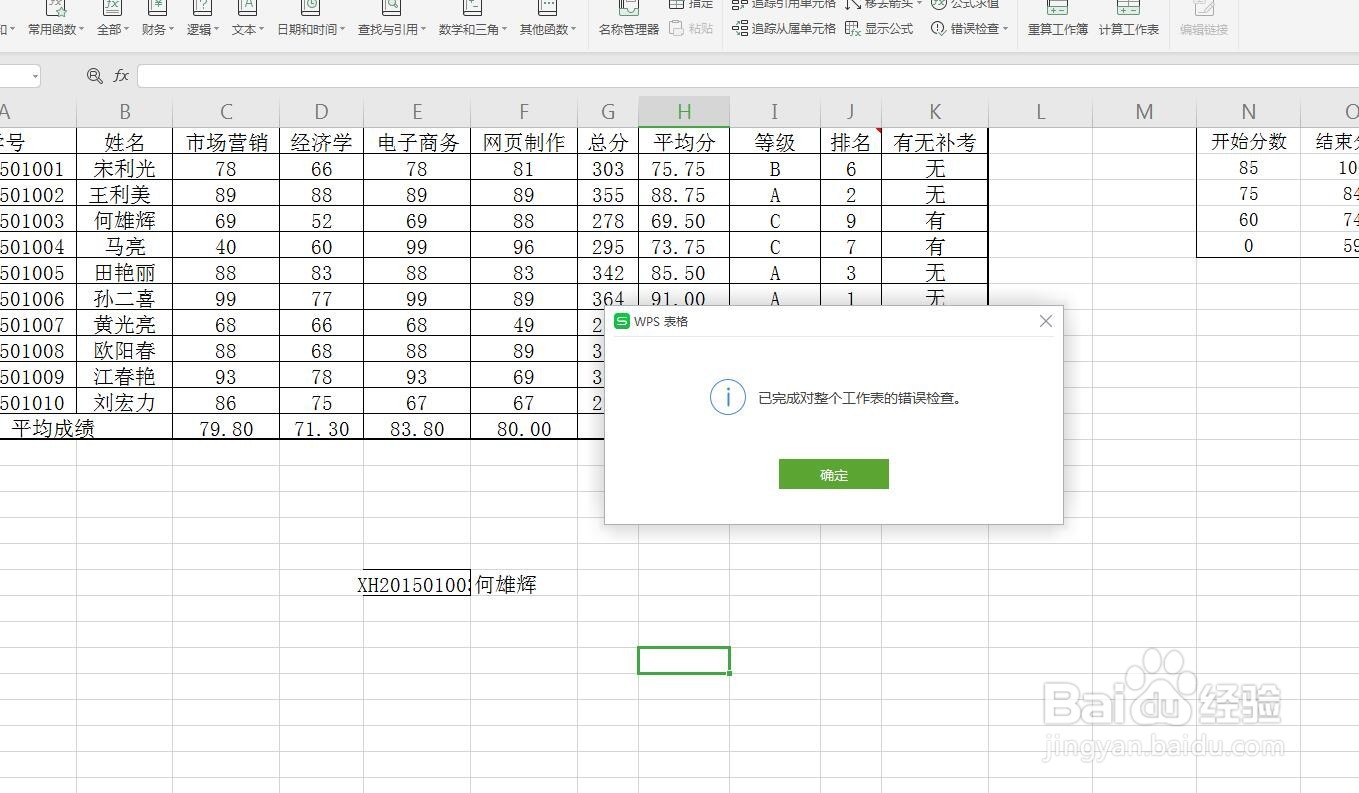Open the 逻辑 logical functions dropdown
Image resolution: width=1359 pixels, height=793 pixels.
coord(202,19)
